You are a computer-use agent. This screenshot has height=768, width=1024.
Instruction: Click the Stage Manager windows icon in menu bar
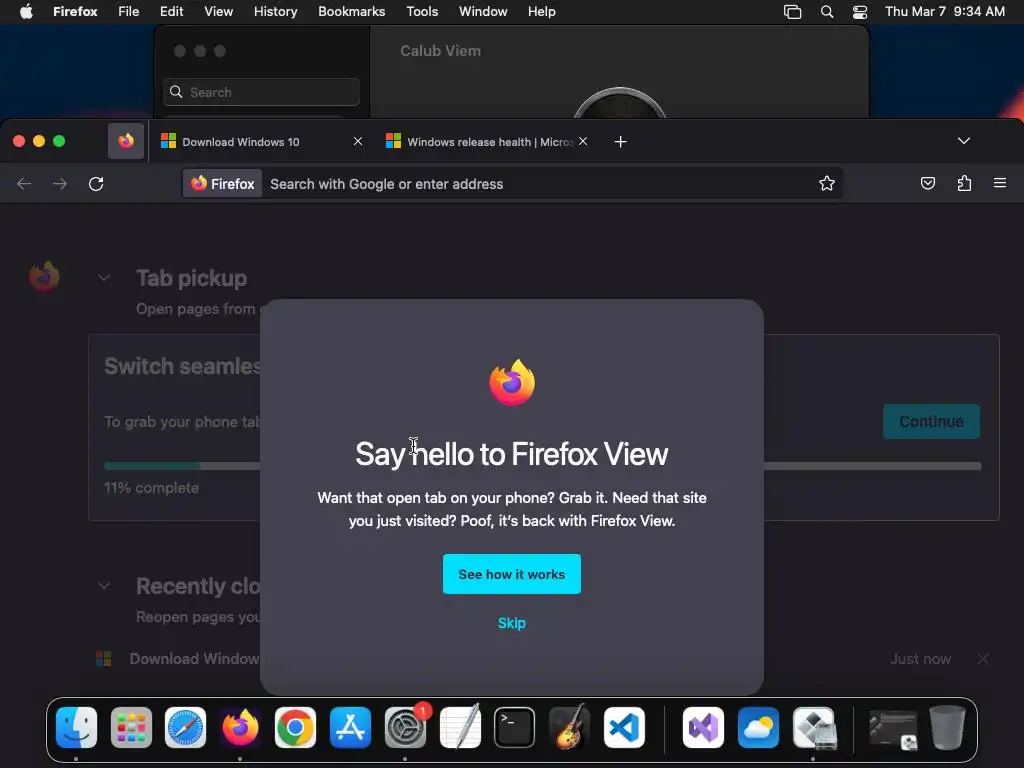coord(792,12)
